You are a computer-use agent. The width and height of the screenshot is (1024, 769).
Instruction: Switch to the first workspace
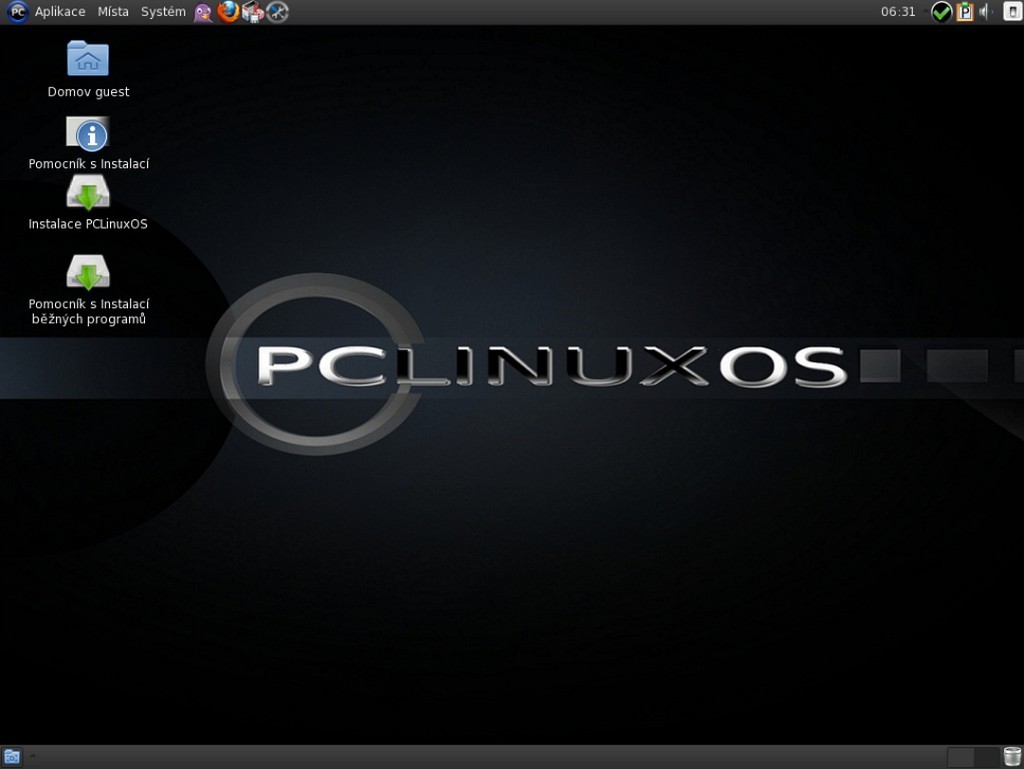(960, 757)
